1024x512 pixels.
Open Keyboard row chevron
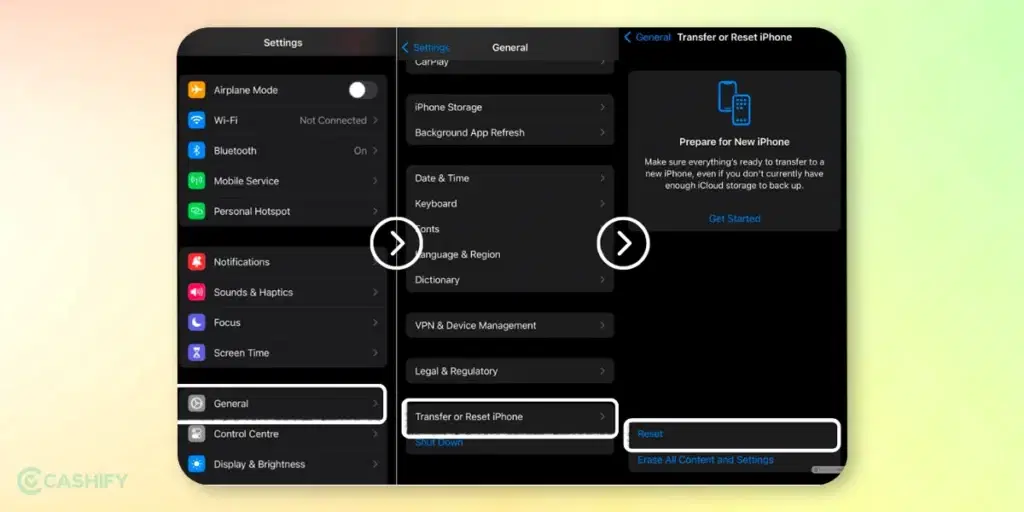[602, 204]
